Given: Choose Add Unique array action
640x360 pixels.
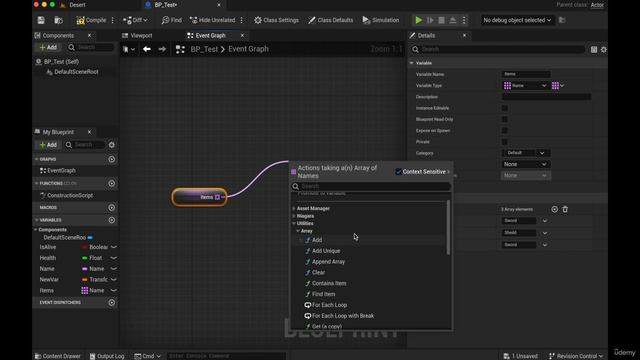Looking at the screenshot, I should 326,251.
